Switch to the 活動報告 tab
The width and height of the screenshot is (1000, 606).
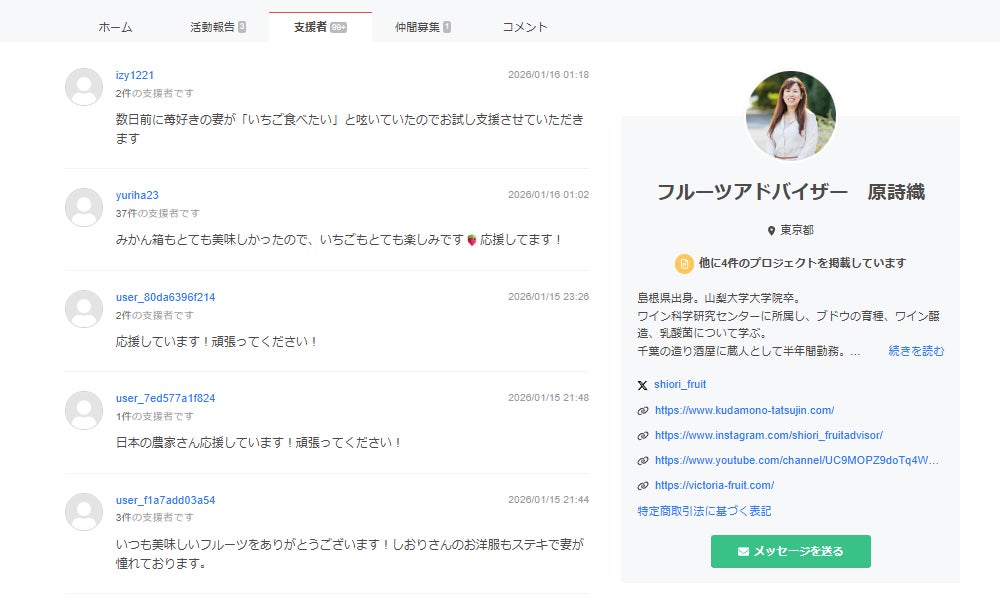click(x=217, y=28)
